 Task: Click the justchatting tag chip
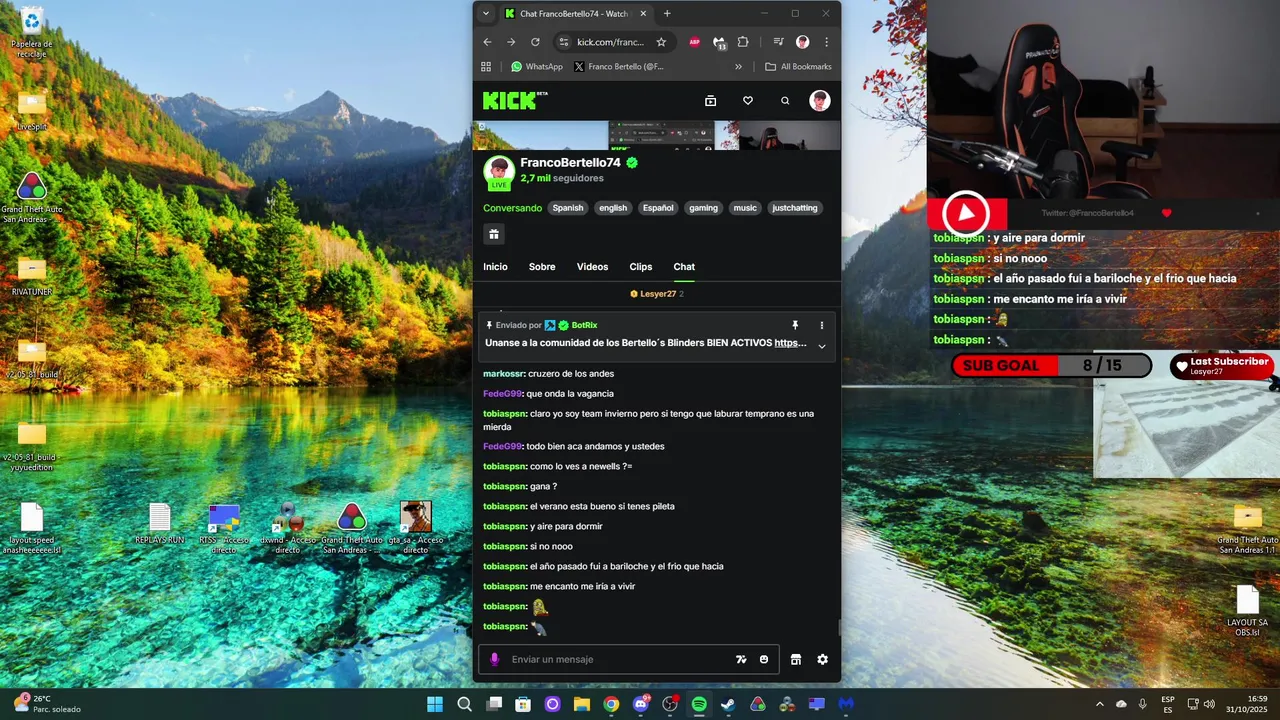[795, 208]
